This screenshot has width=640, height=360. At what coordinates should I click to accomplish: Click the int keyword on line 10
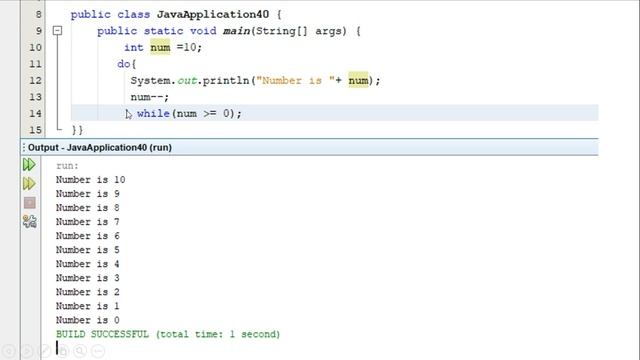point(133,47)
